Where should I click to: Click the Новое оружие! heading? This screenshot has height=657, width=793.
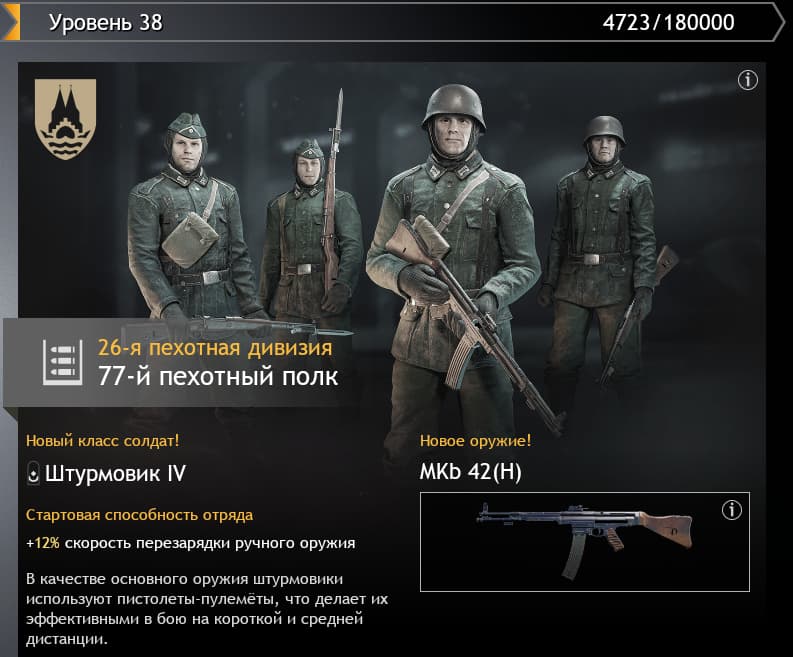(475, 441)
